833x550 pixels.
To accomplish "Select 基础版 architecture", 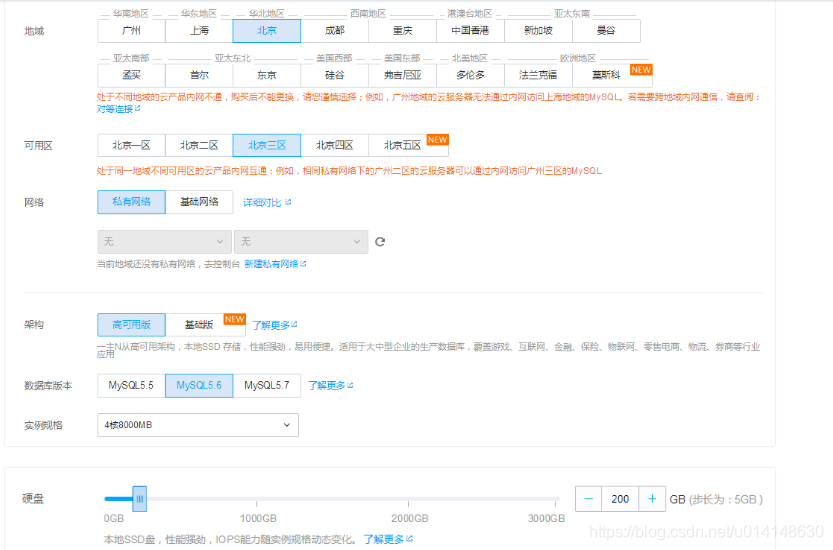I will click(206, 325).
